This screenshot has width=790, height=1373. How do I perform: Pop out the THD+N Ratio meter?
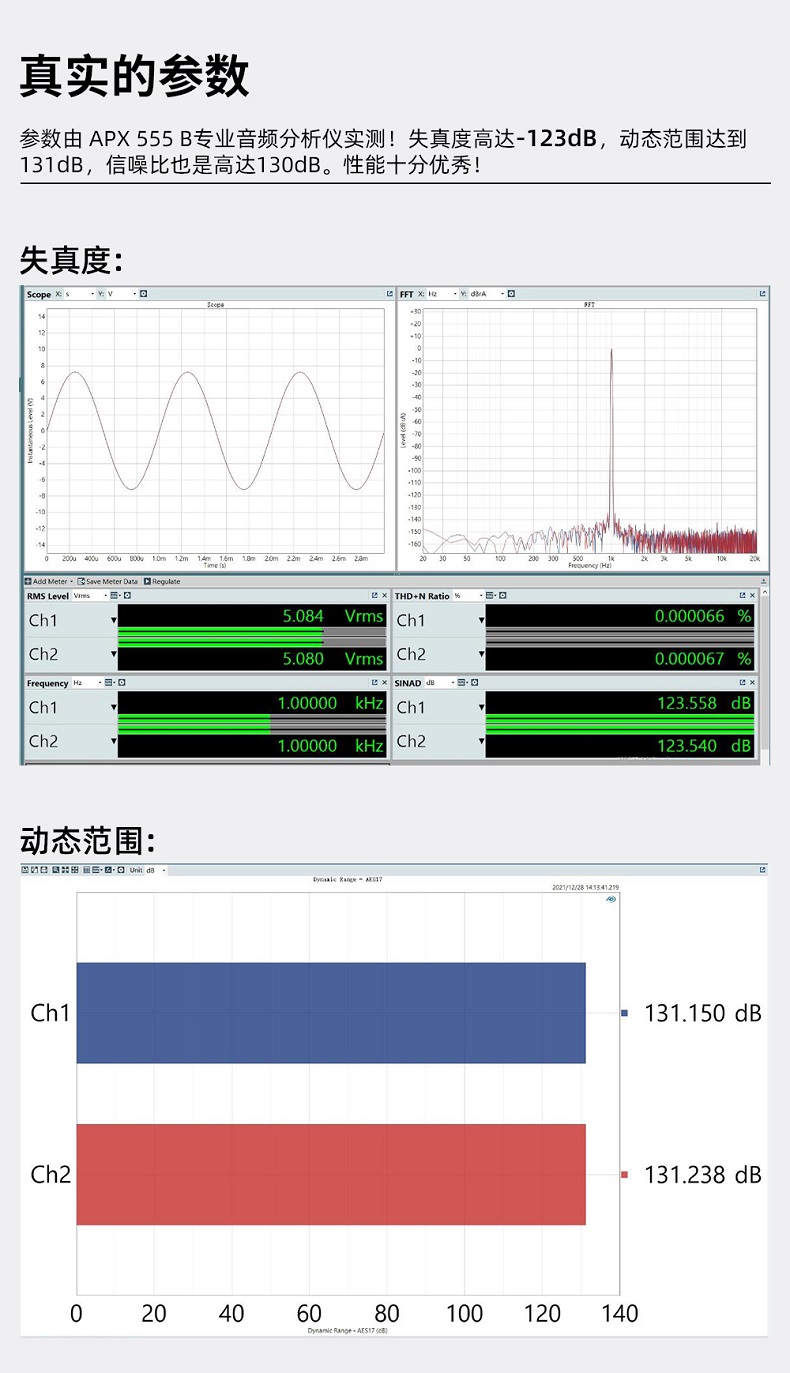742,595
